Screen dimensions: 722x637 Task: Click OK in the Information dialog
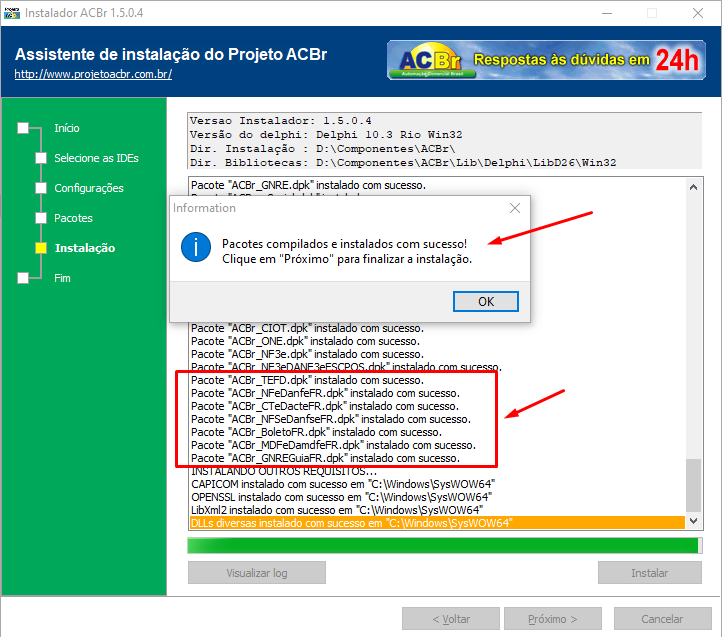(x=486, y=301)
